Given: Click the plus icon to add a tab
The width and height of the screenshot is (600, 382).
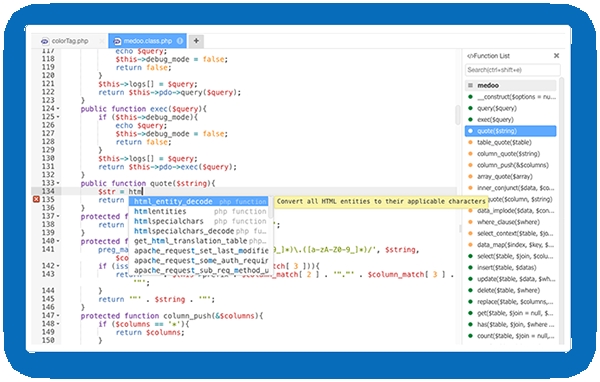Looking at the screenshot, I should click(196, 41).
